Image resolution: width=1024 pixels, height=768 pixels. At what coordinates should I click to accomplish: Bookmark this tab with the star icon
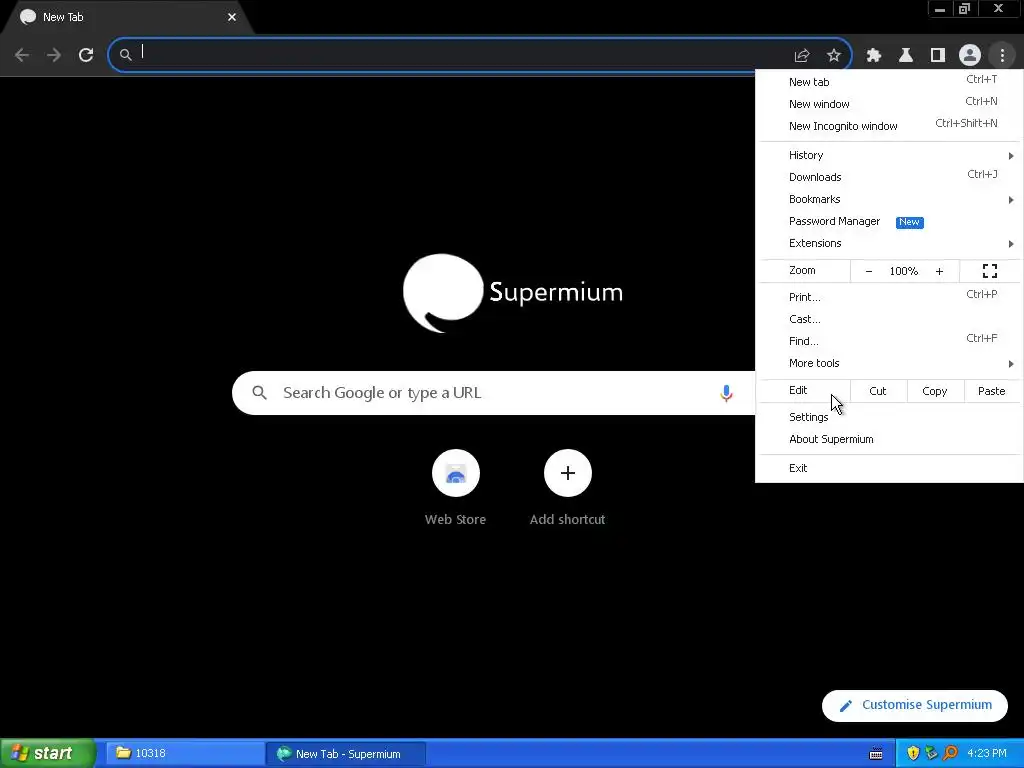(x=834, y=56)
